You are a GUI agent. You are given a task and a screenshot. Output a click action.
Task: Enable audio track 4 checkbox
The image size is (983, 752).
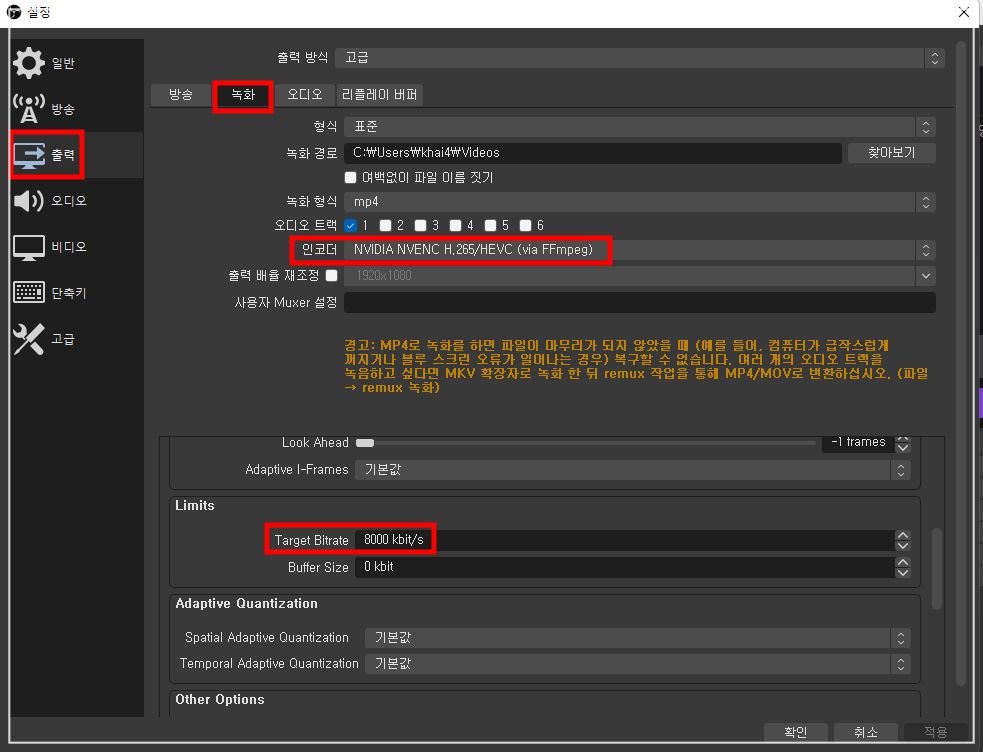point(456,225)
